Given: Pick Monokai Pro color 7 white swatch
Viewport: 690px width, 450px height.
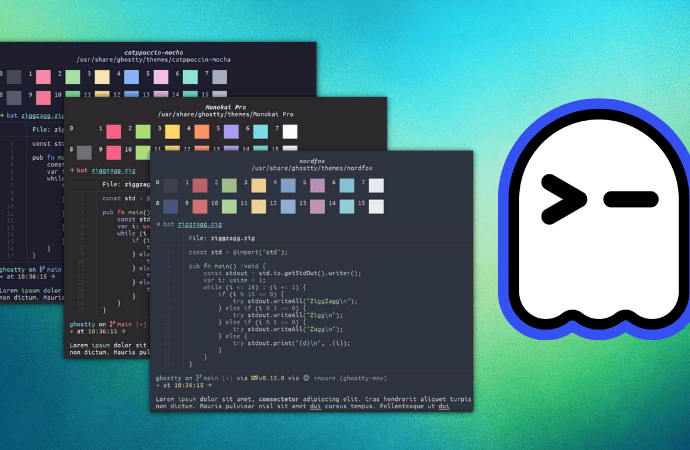Looking at the screenshot, I should (290, 132).
